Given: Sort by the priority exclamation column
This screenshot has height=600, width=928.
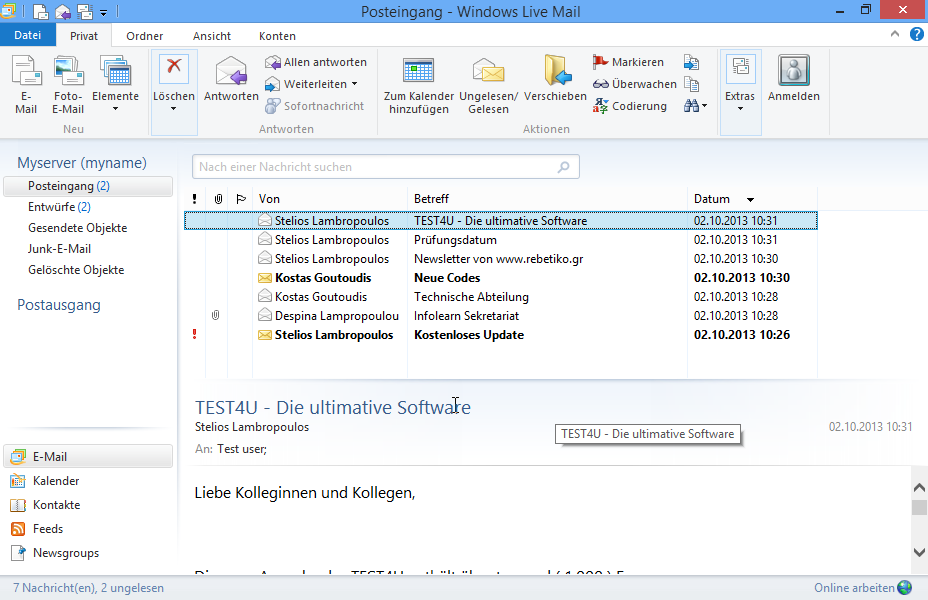Looking at the screenshot, I should 195,199.
